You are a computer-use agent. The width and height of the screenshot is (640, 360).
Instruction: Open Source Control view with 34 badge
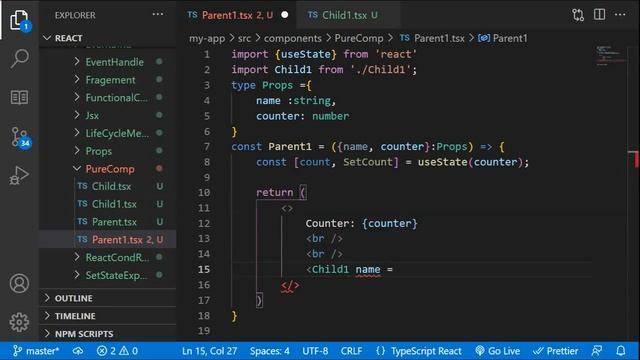[x=20, y=138]
